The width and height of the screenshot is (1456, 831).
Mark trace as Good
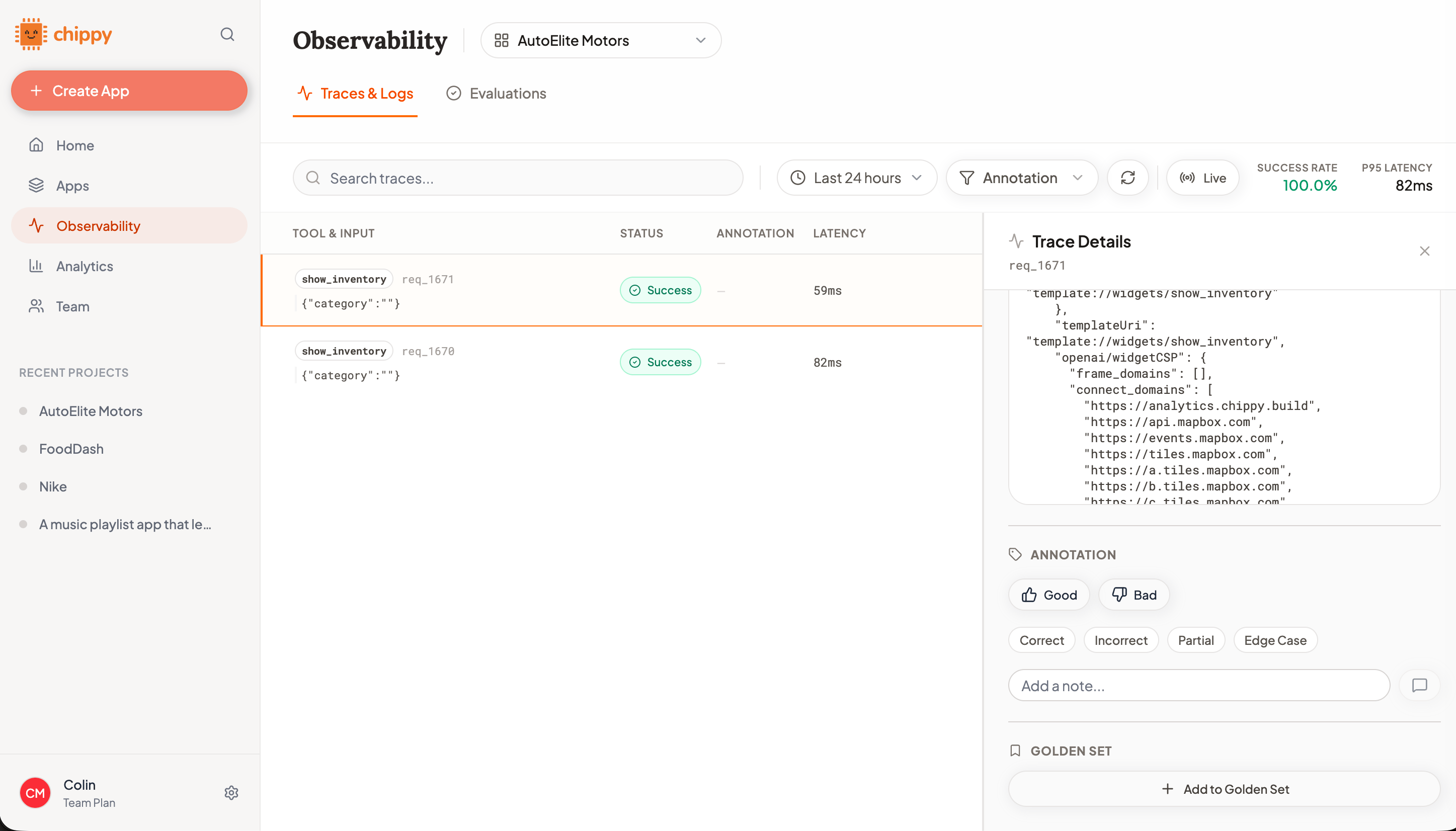pos(1049,595)
